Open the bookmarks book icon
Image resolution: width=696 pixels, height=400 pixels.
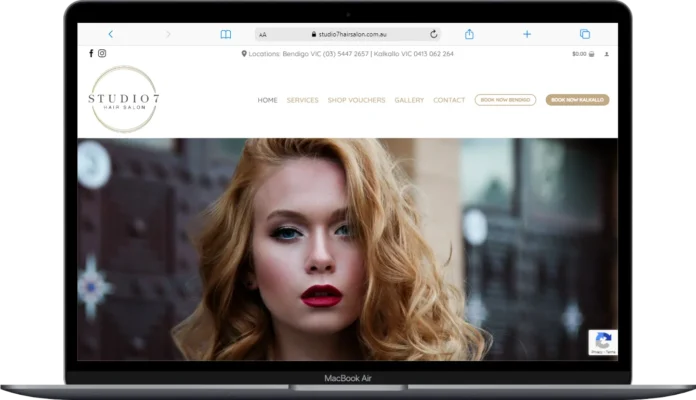coord(225,34)
